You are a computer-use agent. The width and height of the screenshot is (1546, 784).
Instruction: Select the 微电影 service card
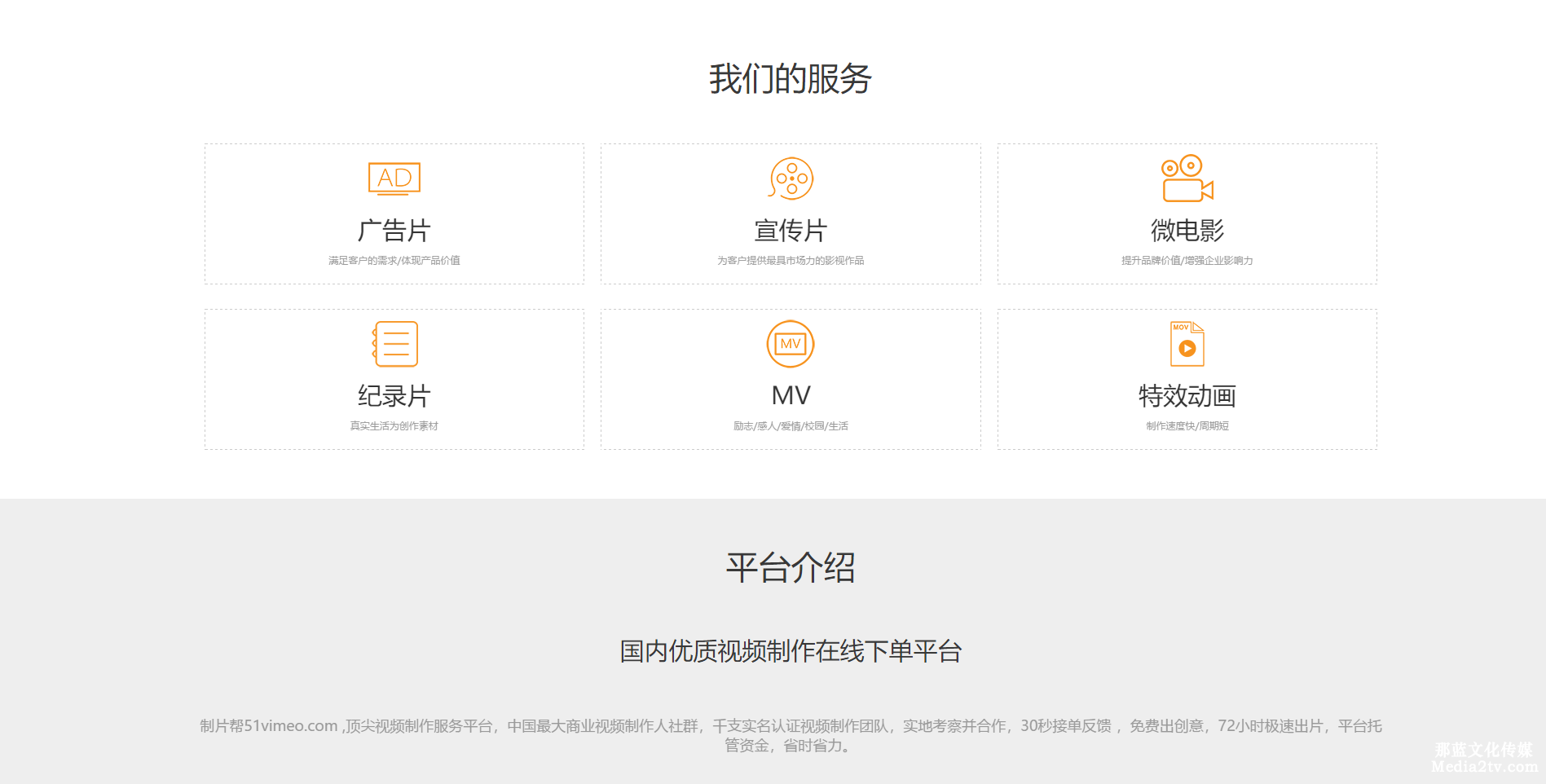1186,214
